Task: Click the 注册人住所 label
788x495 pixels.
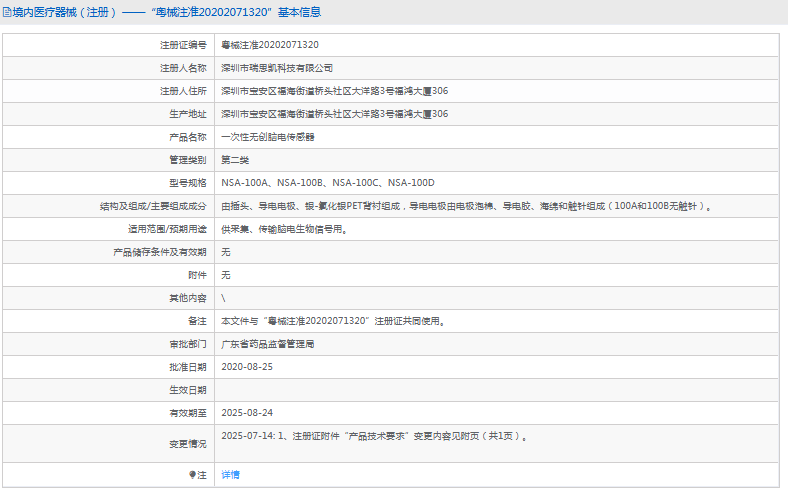Action: pyautogui.click(x=183, y=91)
